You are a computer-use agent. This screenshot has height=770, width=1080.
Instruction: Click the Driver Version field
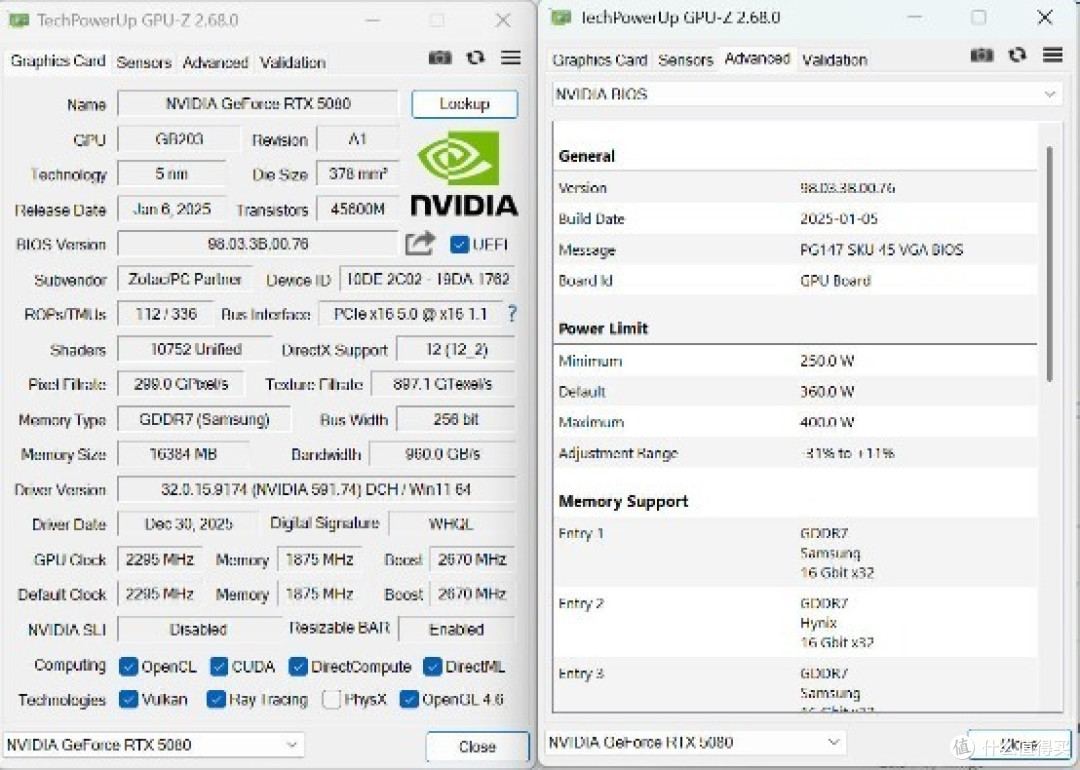point(316,489)
